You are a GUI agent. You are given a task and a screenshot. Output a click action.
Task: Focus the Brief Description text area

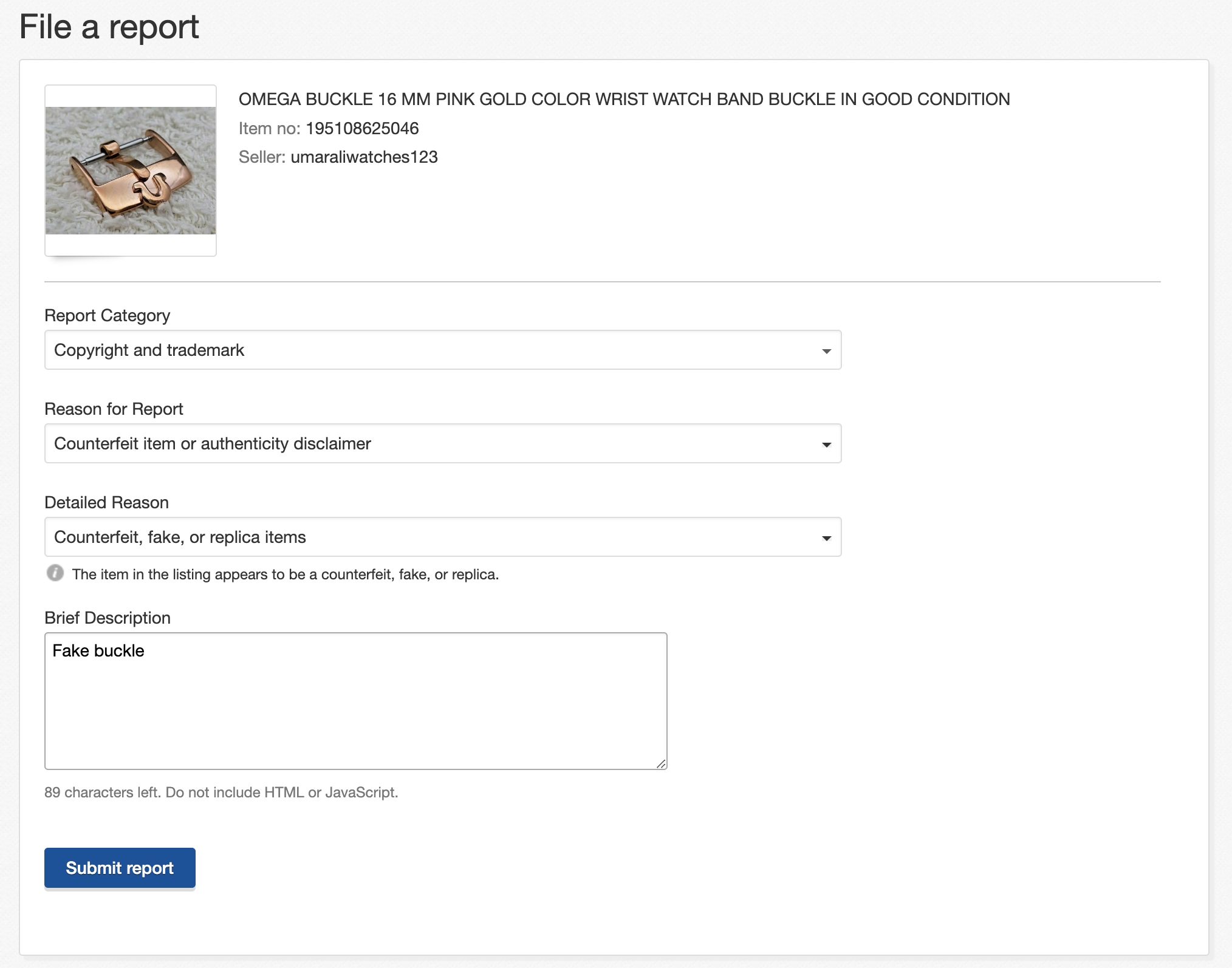point(355,701)
